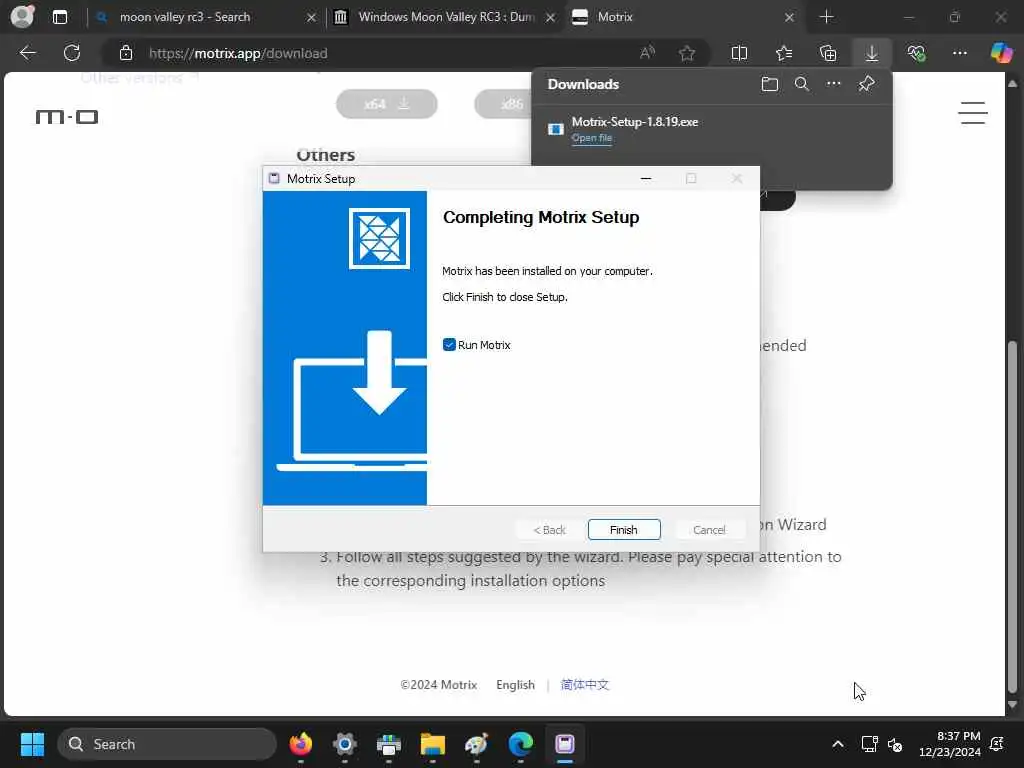Image resolution: width=1024 pixels, height=768 pixels.
Task: Open notifications bell icon in tray
Action: (997, 744)
